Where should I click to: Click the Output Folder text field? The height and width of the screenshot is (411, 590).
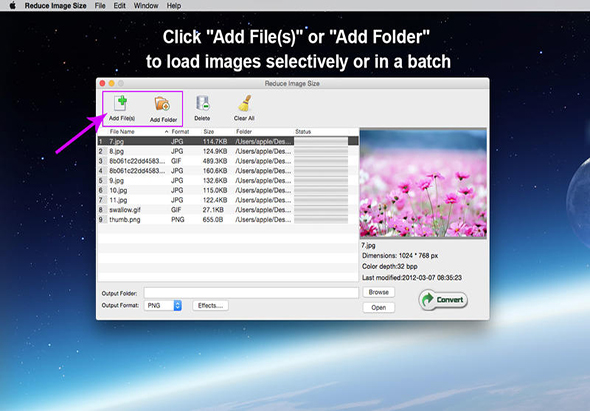coord(251,293)
